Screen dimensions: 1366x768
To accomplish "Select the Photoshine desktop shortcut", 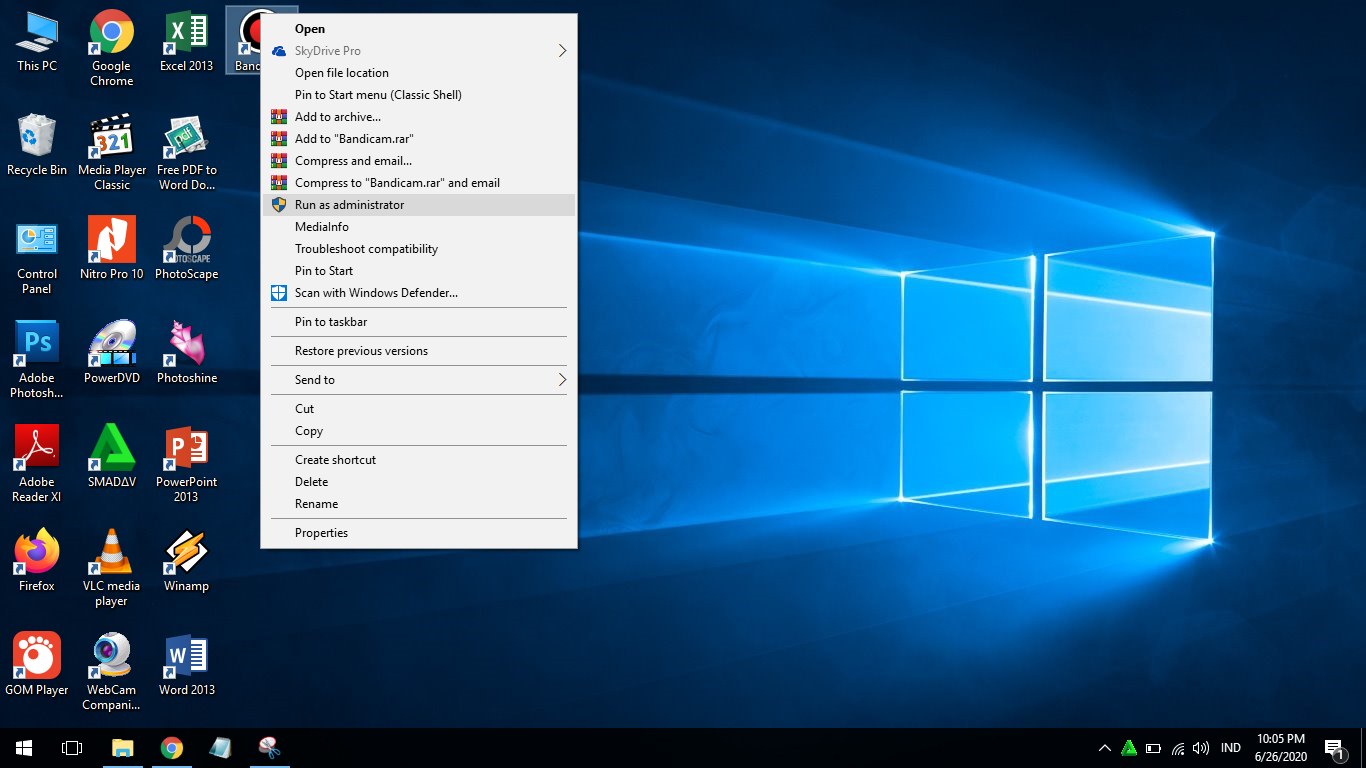I will pyautogui.click(x=187, y=354).
